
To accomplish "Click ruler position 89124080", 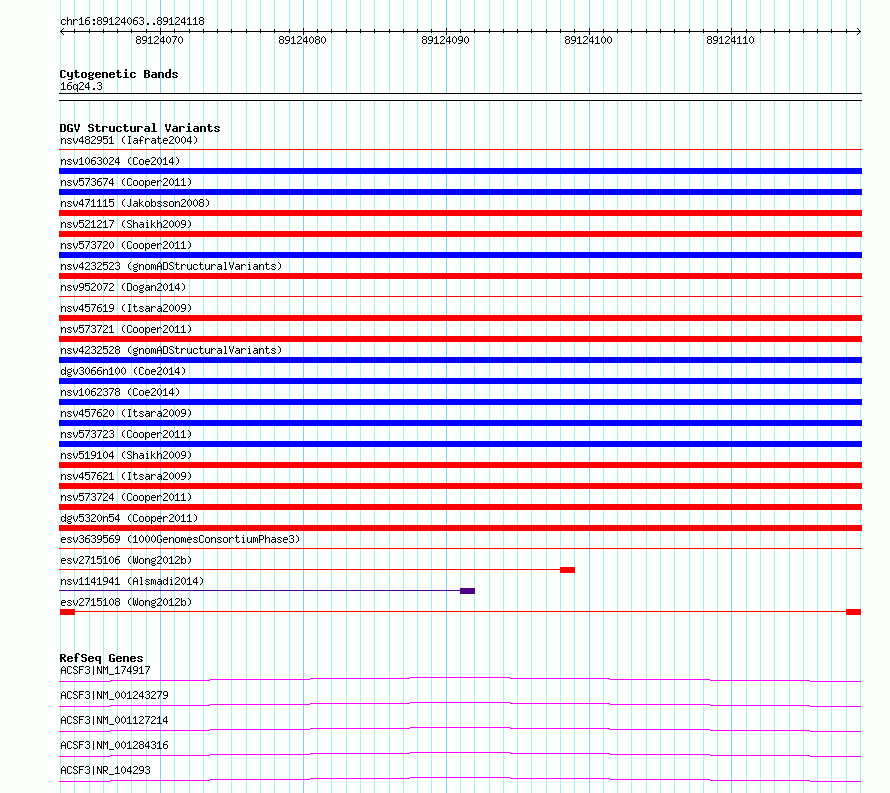I will tap(303, 40).
